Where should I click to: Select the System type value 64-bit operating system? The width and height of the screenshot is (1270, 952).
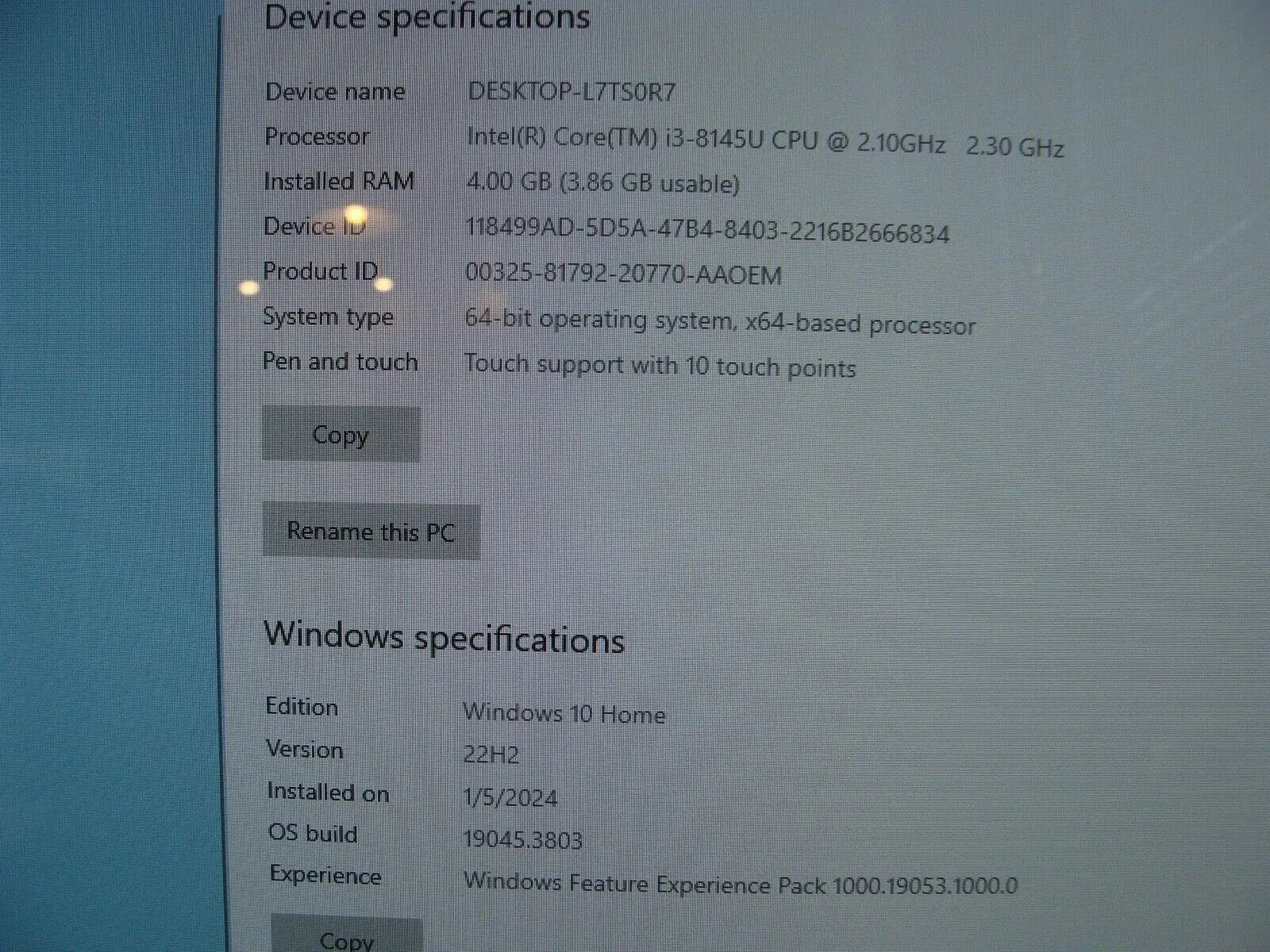[720, 321]
